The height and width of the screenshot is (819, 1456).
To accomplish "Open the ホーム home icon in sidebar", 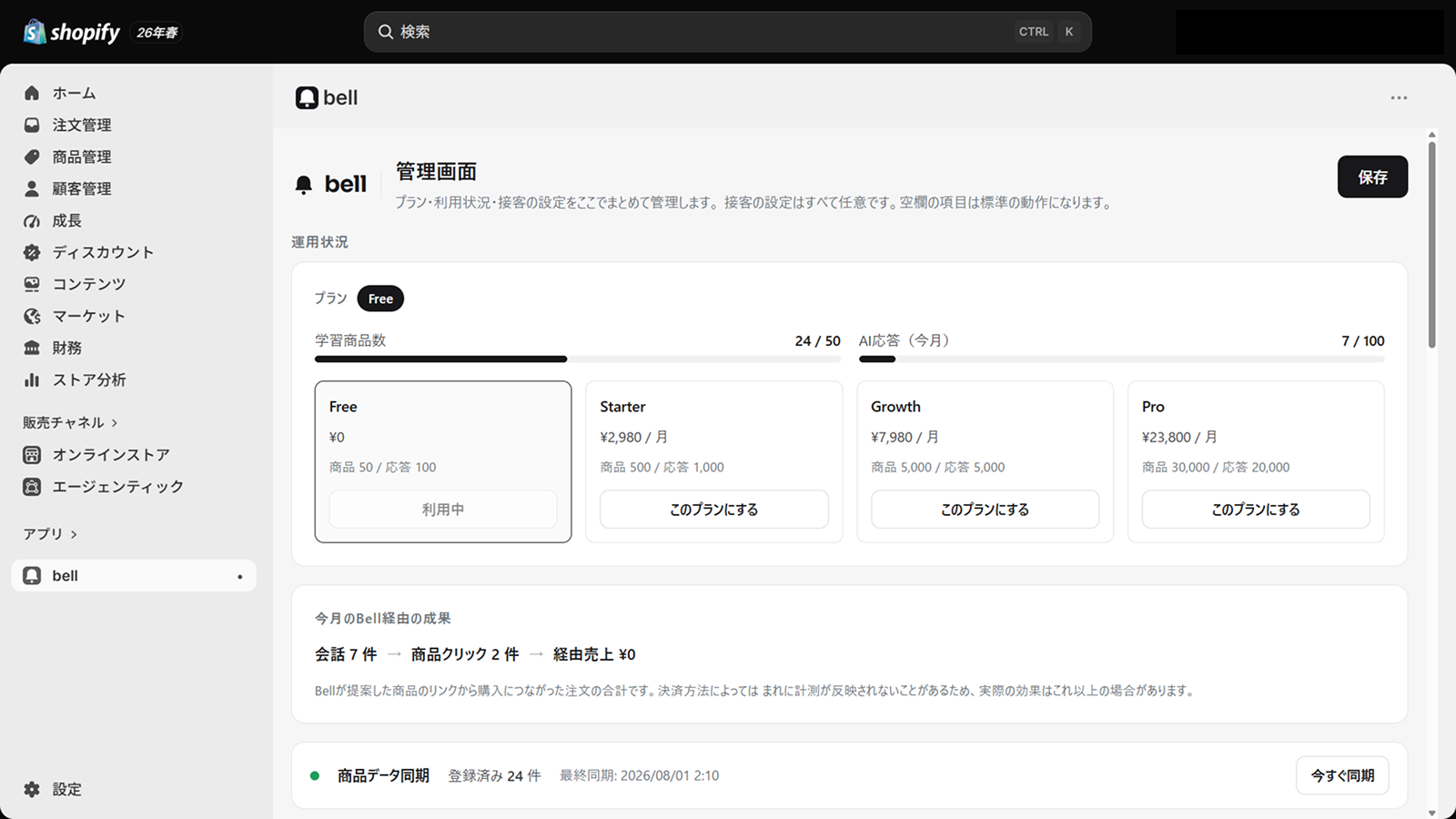I will pos(32,93).
